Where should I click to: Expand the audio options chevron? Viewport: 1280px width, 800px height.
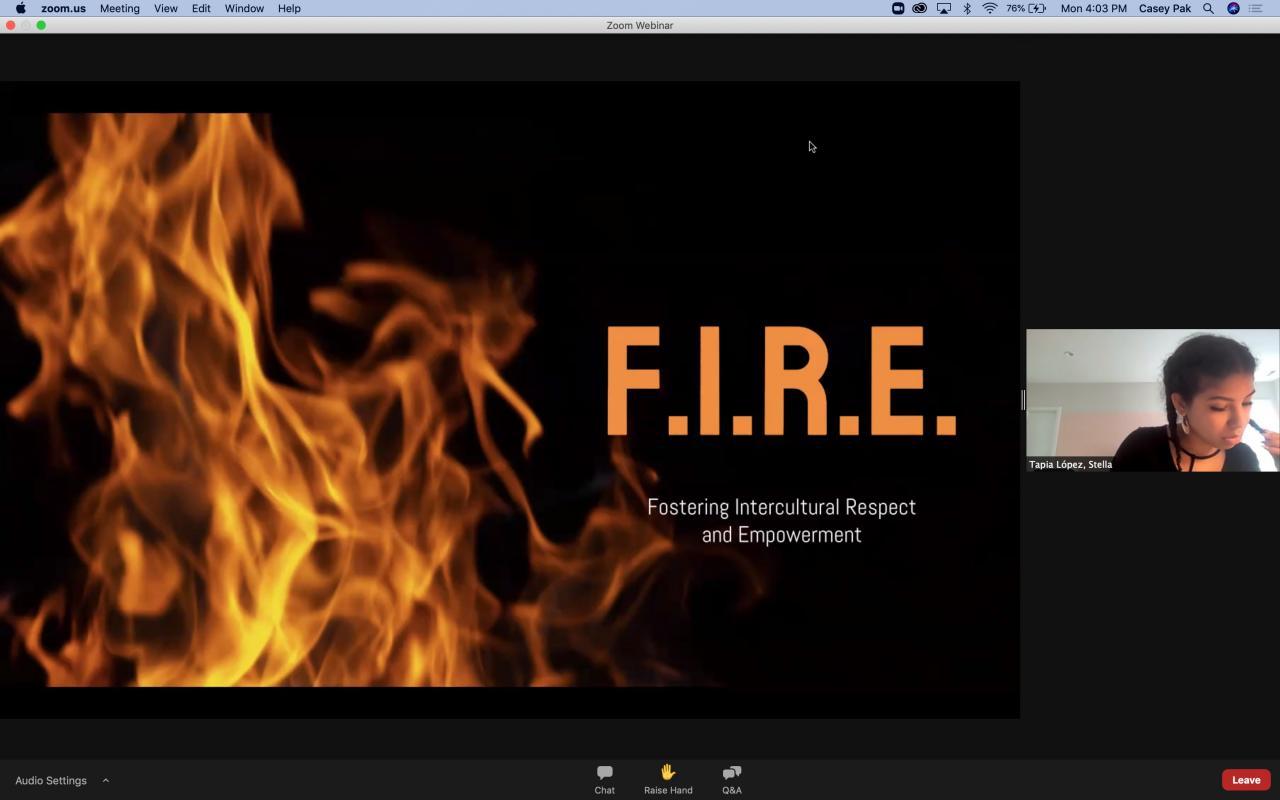pyautogui.click(x=105, y=780)
